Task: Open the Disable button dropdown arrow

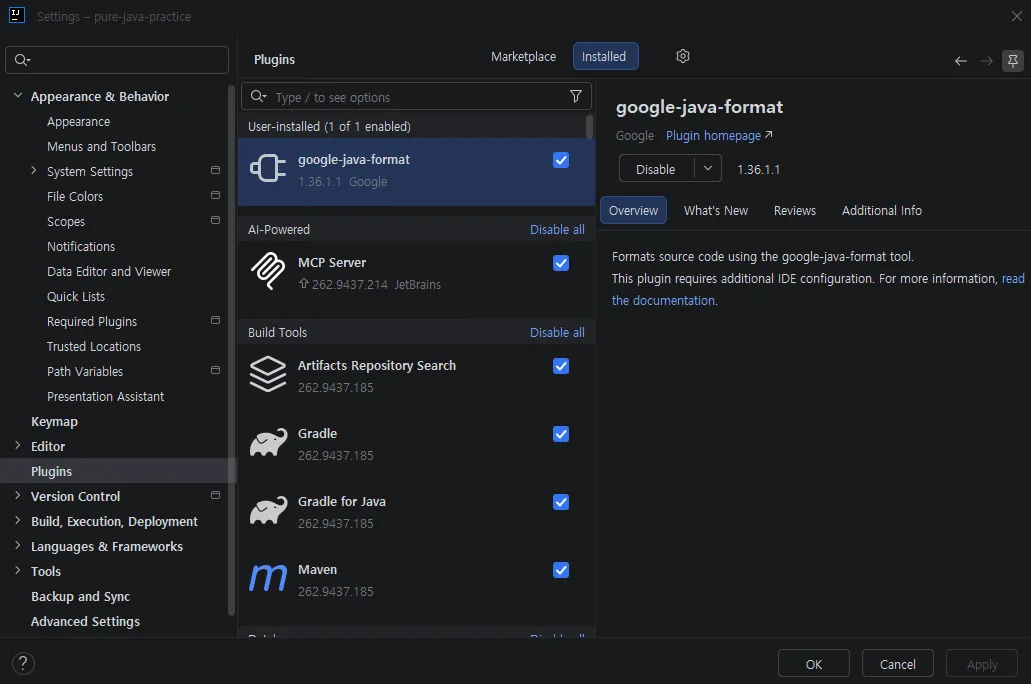Action: [x=708, y=168]
